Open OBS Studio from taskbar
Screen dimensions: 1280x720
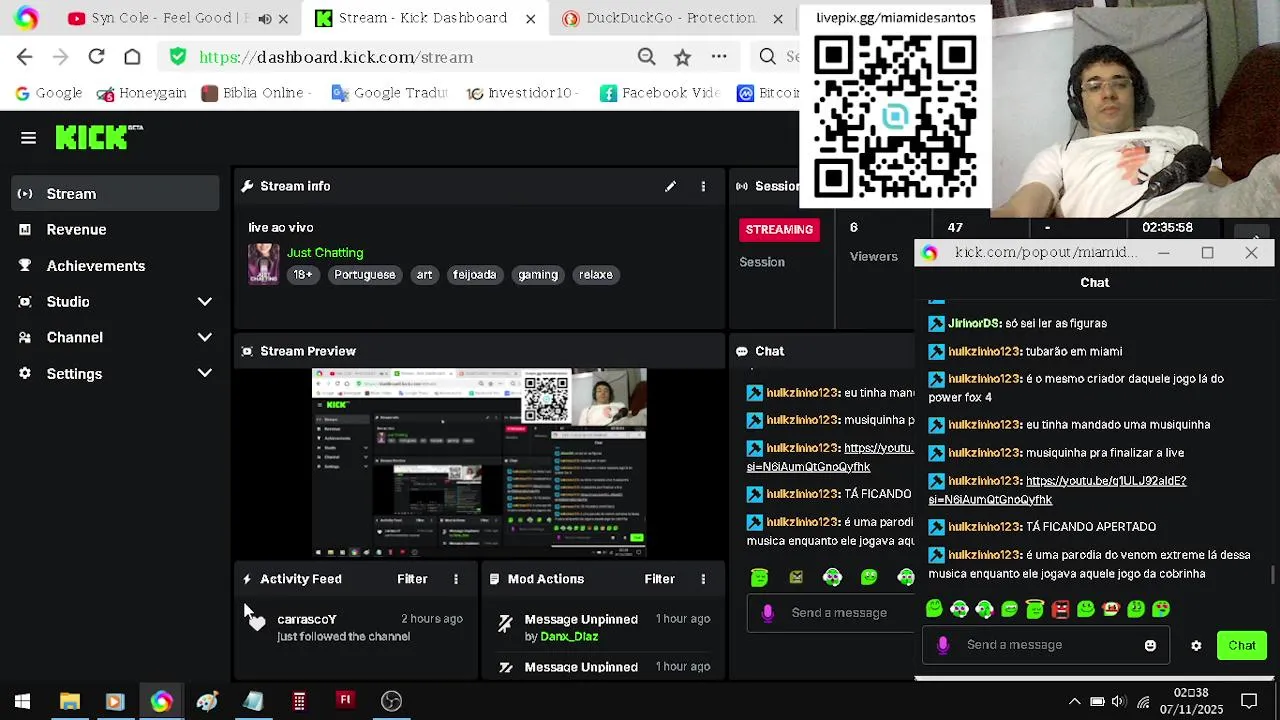tap(391, 701)
